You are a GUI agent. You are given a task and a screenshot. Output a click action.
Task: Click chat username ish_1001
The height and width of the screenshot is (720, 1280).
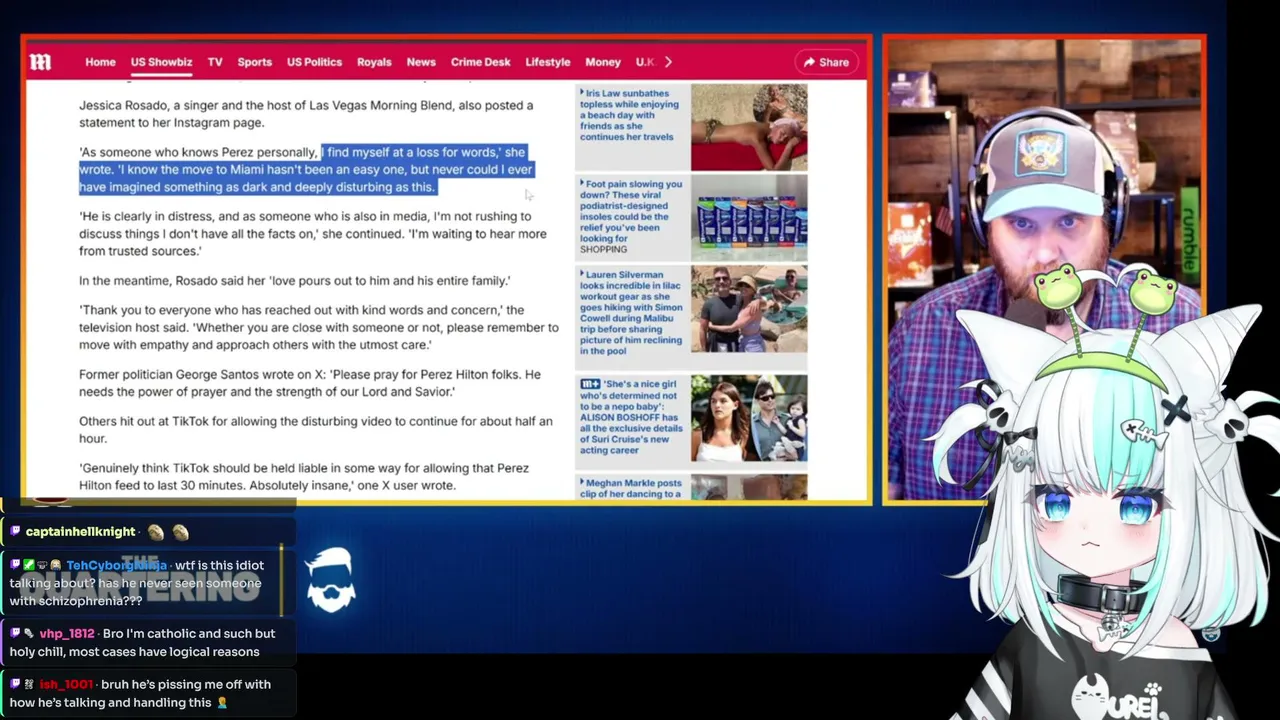click(66, 684)
